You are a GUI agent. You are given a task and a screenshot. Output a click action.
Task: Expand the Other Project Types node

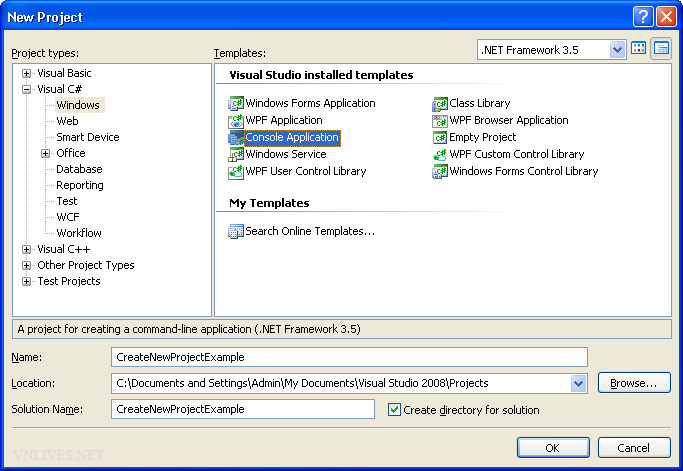click(x=27, y=265)
